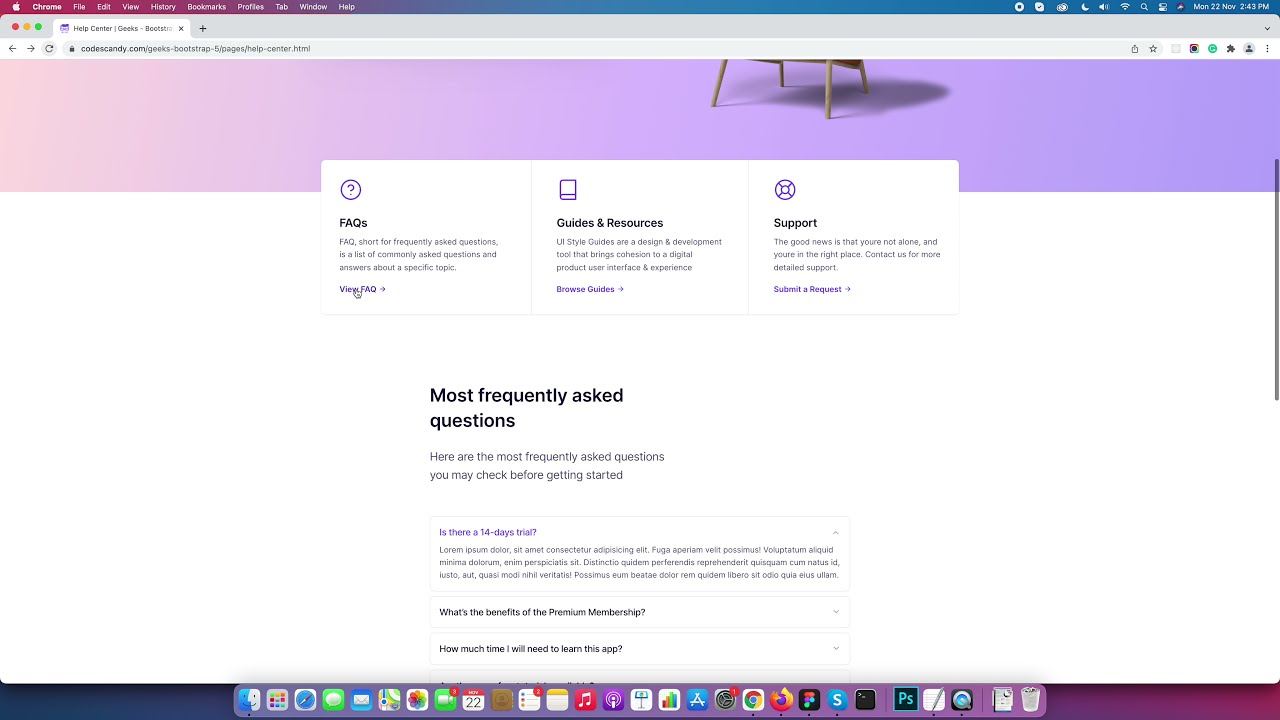The image size is (1280, 720).
Task: Toggle Do Not Disturb moon icon
Action: pos(1085,7)
